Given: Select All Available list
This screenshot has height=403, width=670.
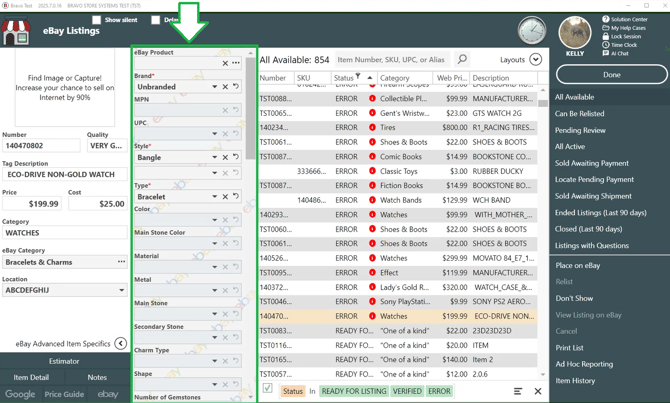Looking at the screenshot, I should coord(574,97).
